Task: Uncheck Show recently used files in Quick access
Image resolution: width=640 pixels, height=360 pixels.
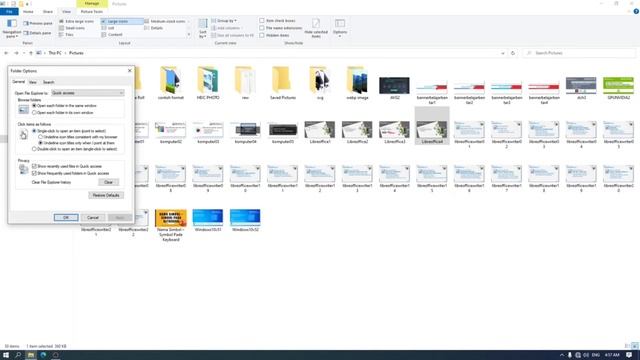Action: click(67, 167)
